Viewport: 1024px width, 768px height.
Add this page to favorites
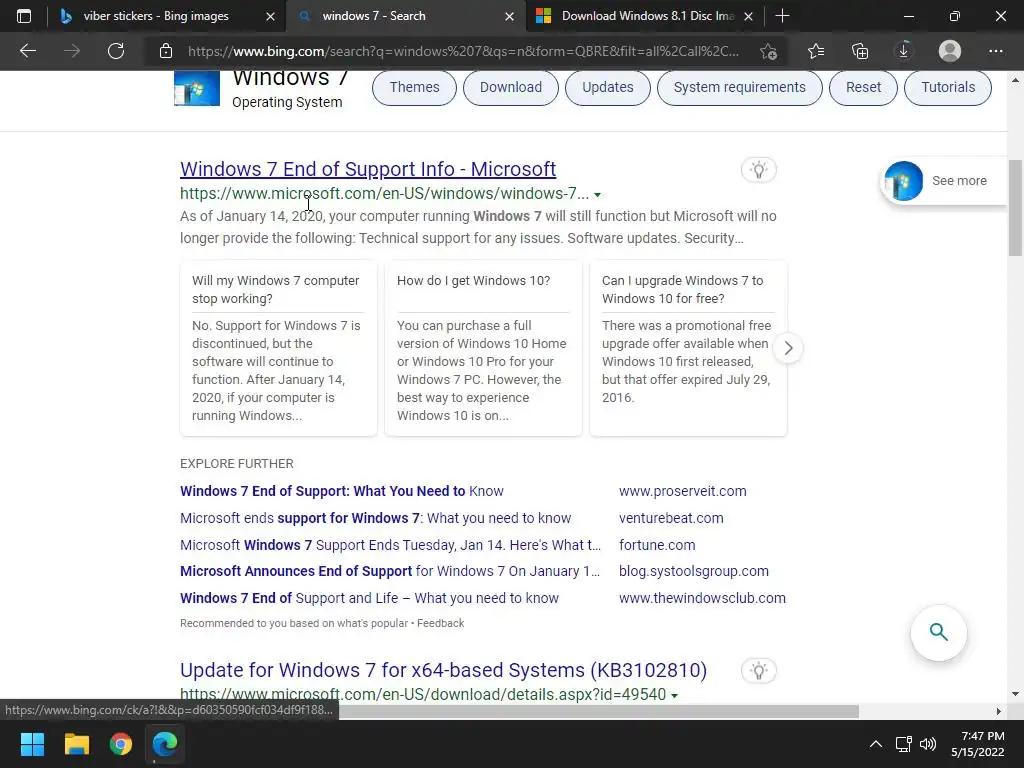[769, 51]
